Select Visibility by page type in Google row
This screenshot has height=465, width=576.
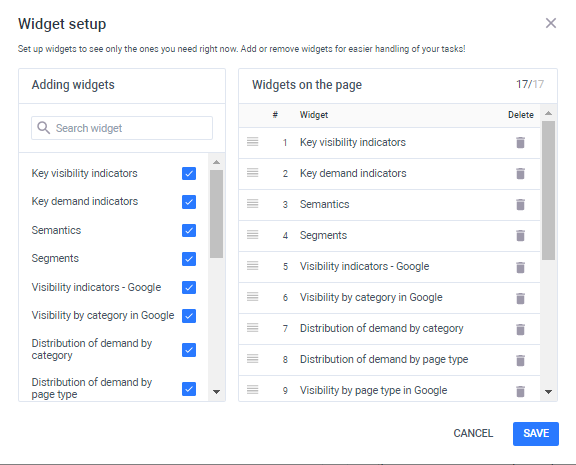click(389, 389)
